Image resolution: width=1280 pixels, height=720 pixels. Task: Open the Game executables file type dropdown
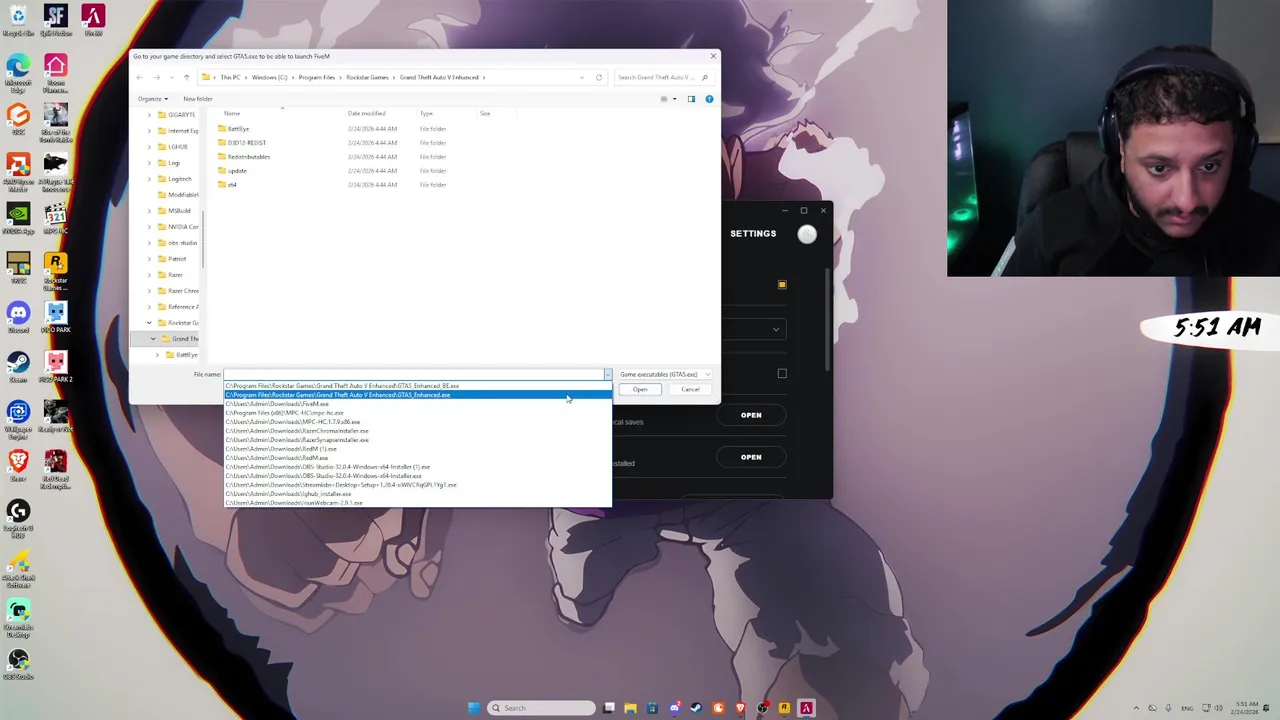pos(664,374)
